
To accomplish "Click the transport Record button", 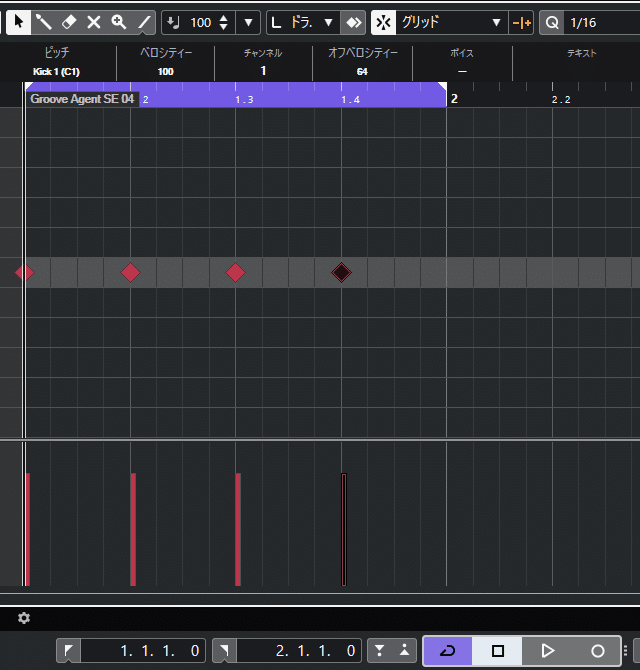I will (x=597, y=651).
